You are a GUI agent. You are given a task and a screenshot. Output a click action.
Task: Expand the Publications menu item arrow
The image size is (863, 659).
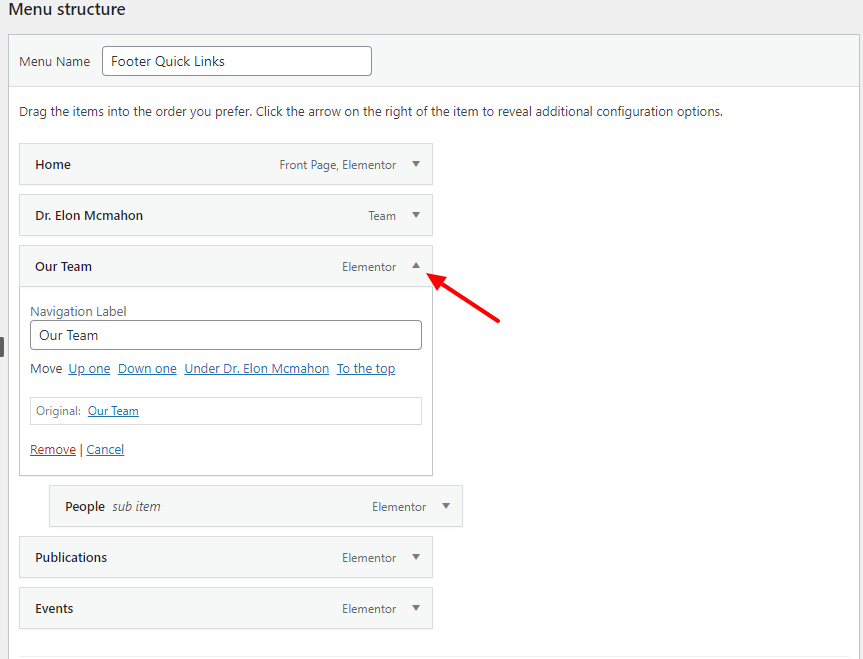[x=416, y=558]
